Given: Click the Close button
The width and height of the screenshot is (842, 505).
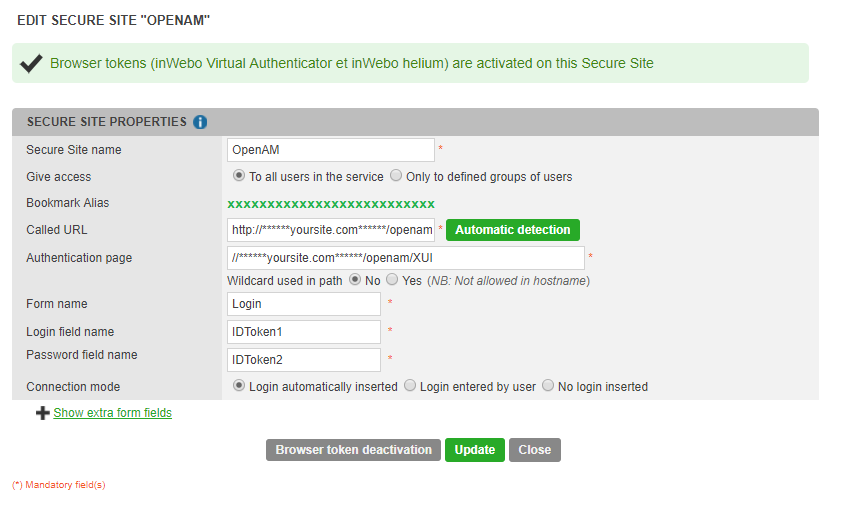Looking at the screenshot, I should (x=535, y=450).
